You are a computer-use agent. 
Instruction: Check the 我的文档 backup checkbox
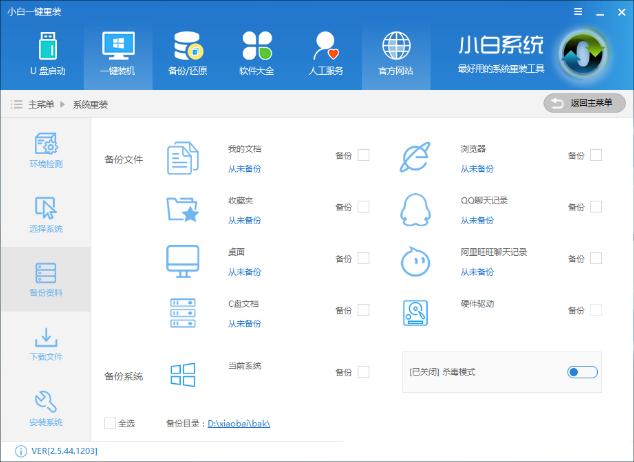pyautogui.click(x=363, y=155)
